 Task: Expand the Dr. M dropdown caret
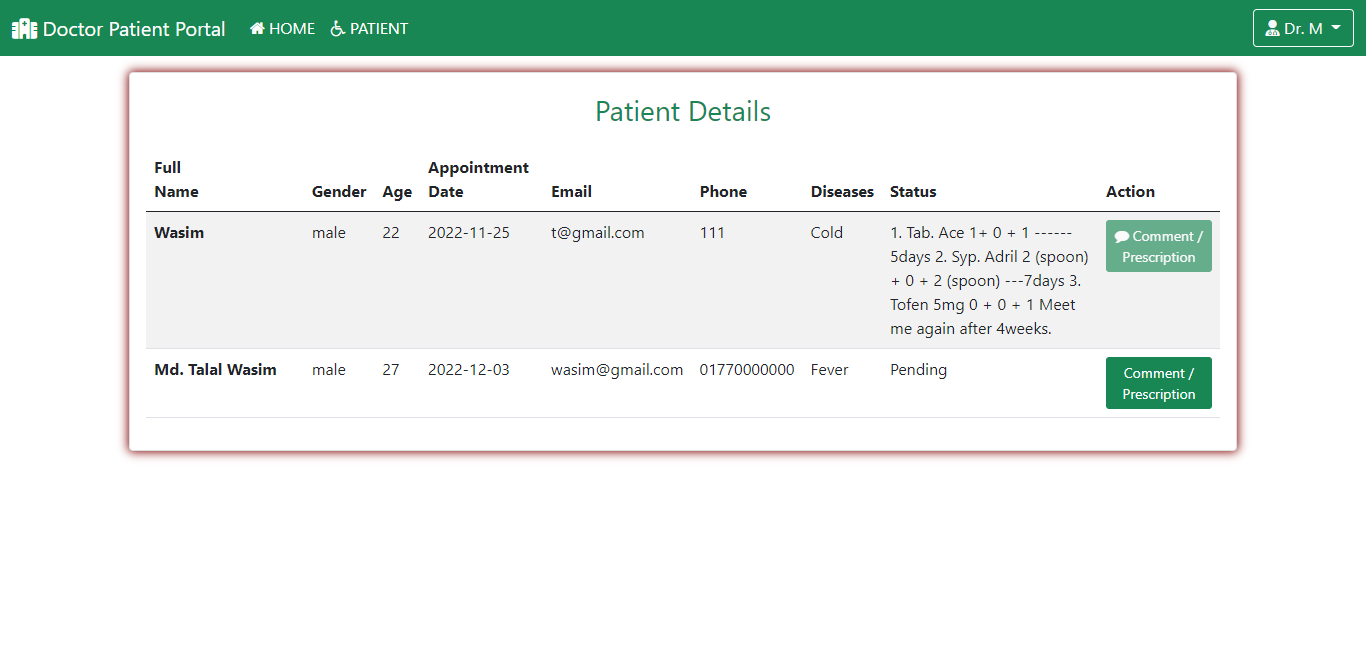tap(1336, 28)
